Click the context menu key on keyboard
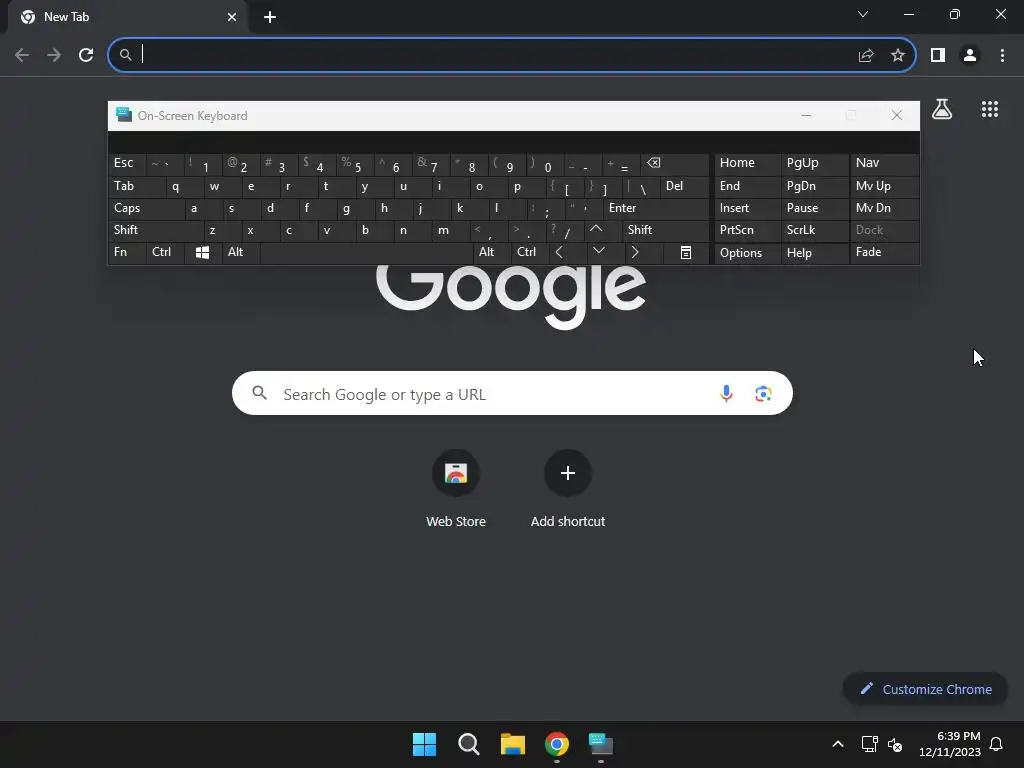The image size is (1024, 768). coord(686,253)
